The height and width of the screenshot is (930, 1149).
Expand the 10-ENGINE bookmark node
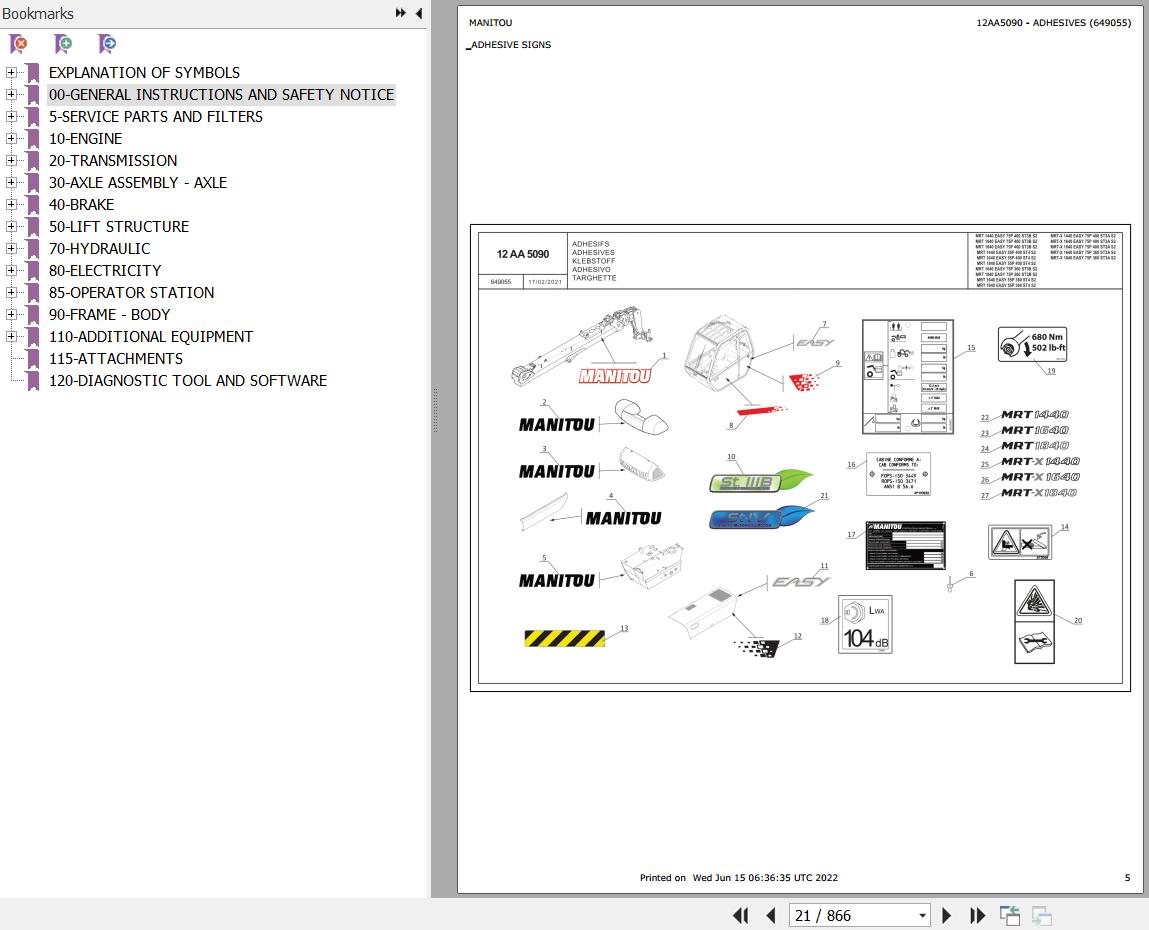pos(11,139)
